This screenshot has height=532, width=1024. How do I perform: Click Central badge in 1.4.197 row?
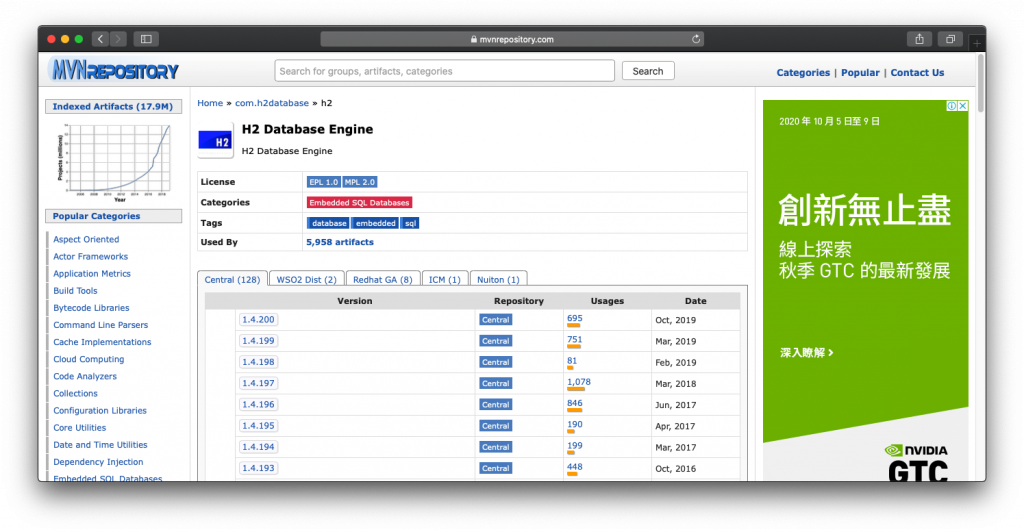pos(496,383)
